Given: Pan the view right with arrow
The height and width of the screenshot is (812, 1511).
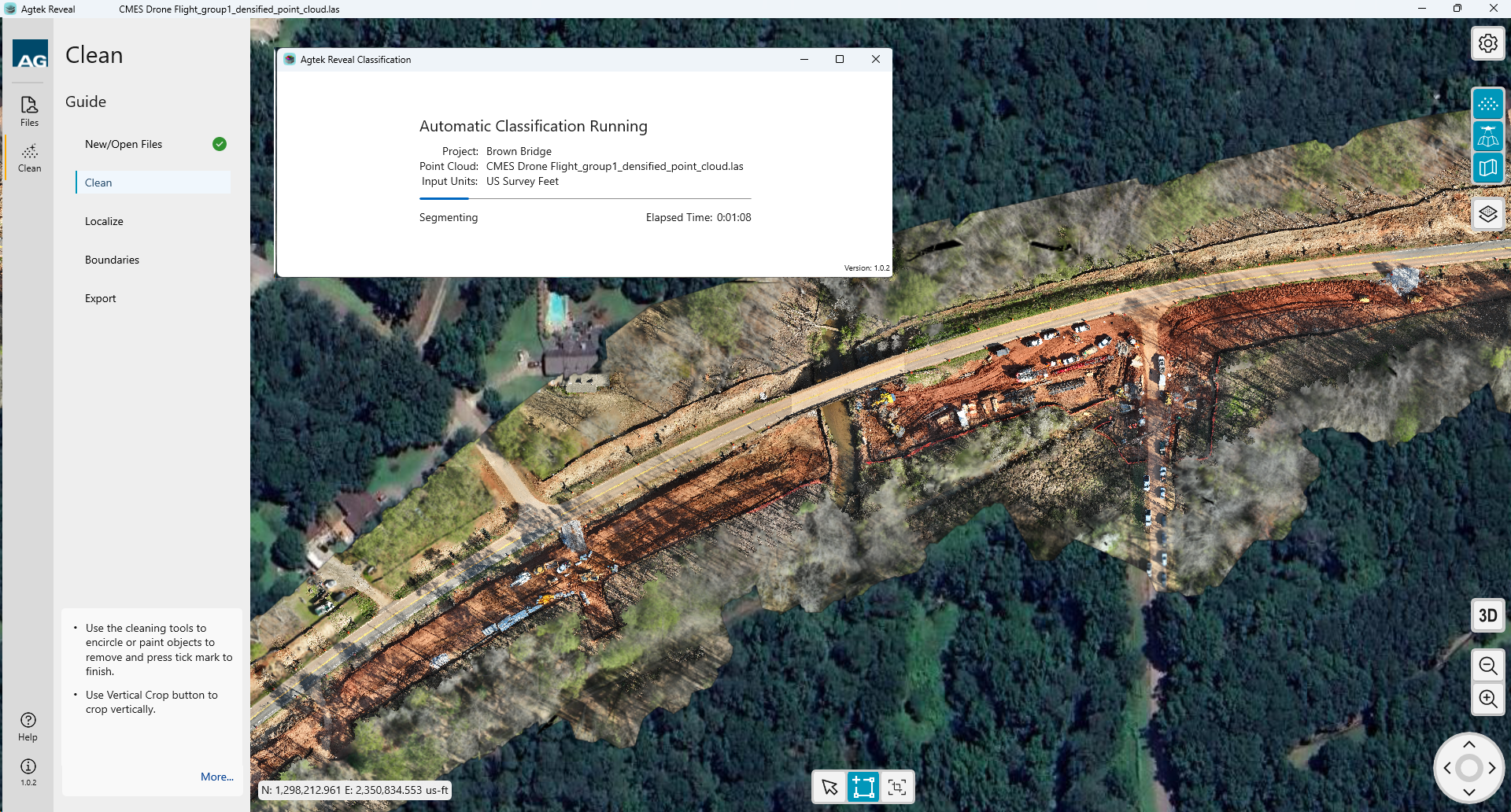Looking at the screenshot, I should (1492, 768).
